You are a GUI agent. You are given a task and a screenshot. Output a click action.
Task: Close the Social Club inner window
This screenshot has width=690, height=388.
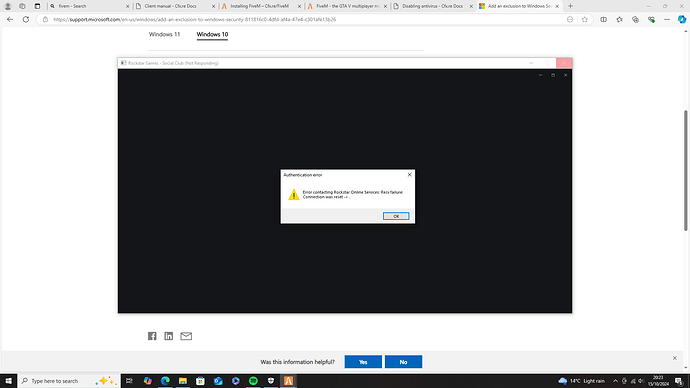point(565,75)
